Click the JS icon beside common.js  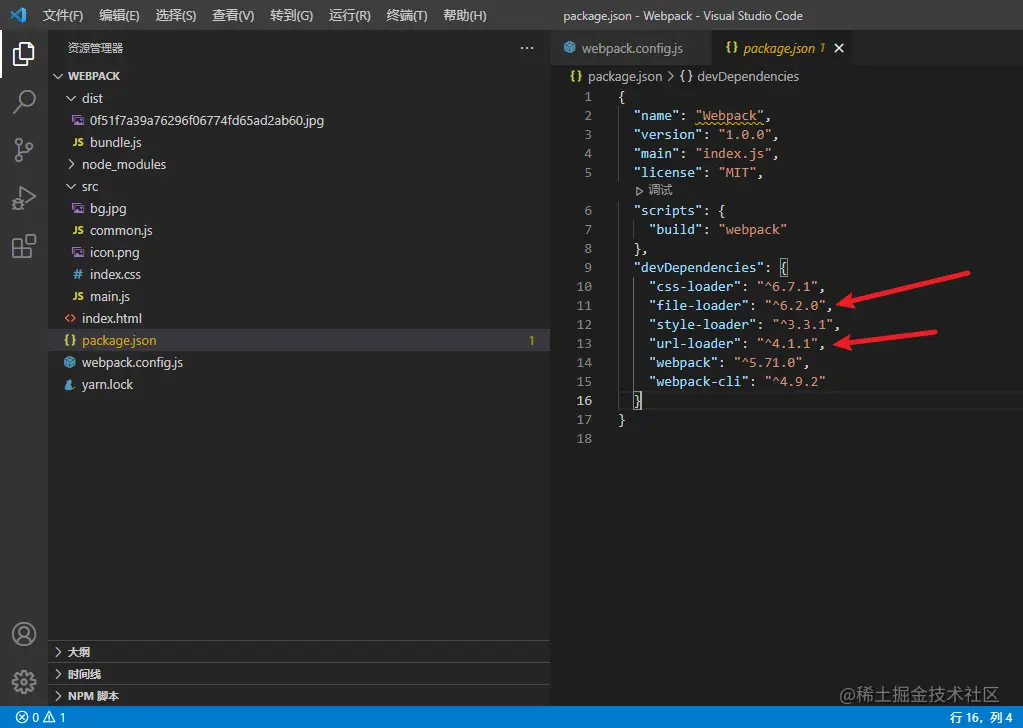pos(78,230)
